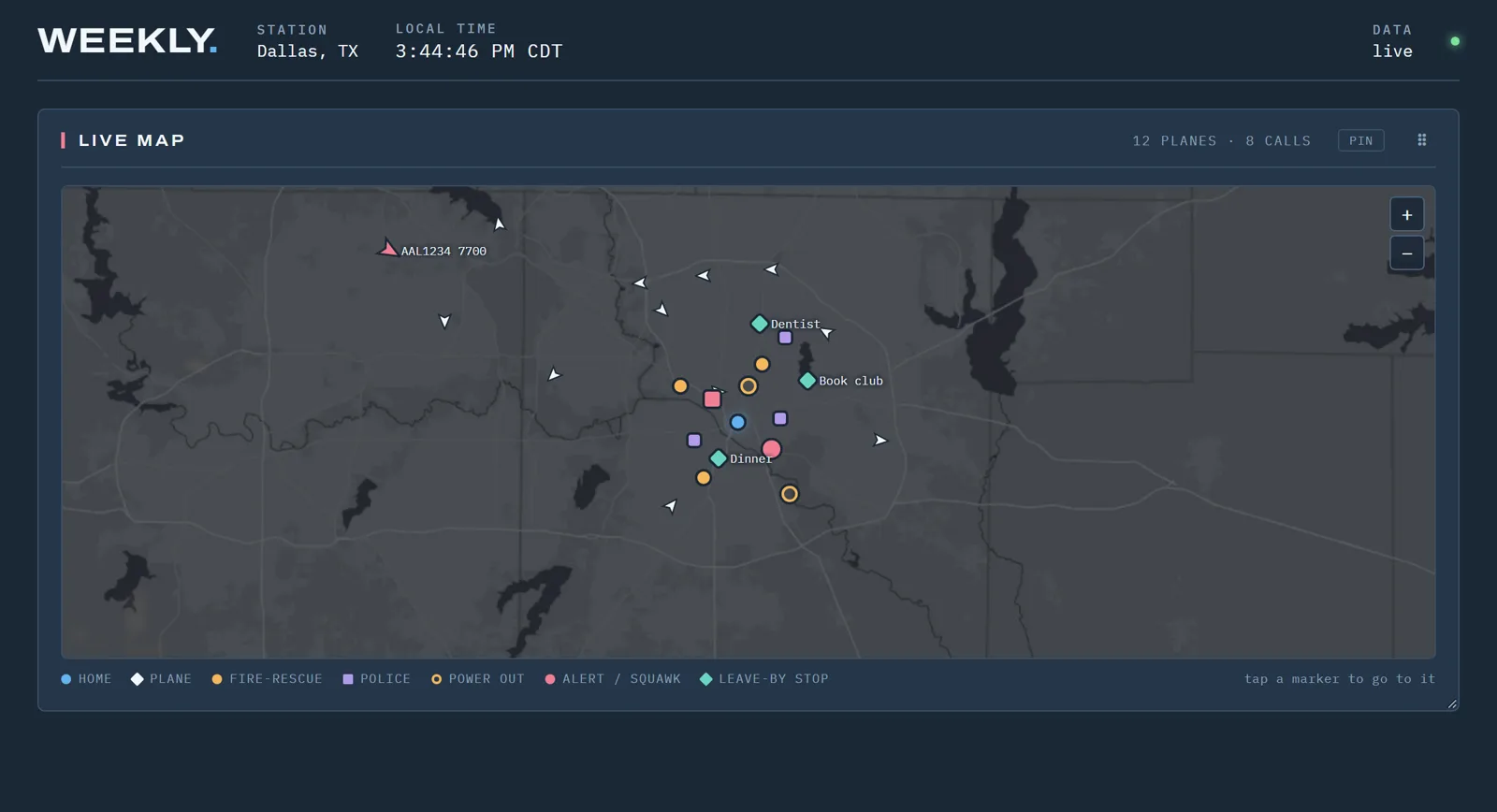1497x812 pixels.
Task: Select the blue home marker
Action: (x=737, y=422)
